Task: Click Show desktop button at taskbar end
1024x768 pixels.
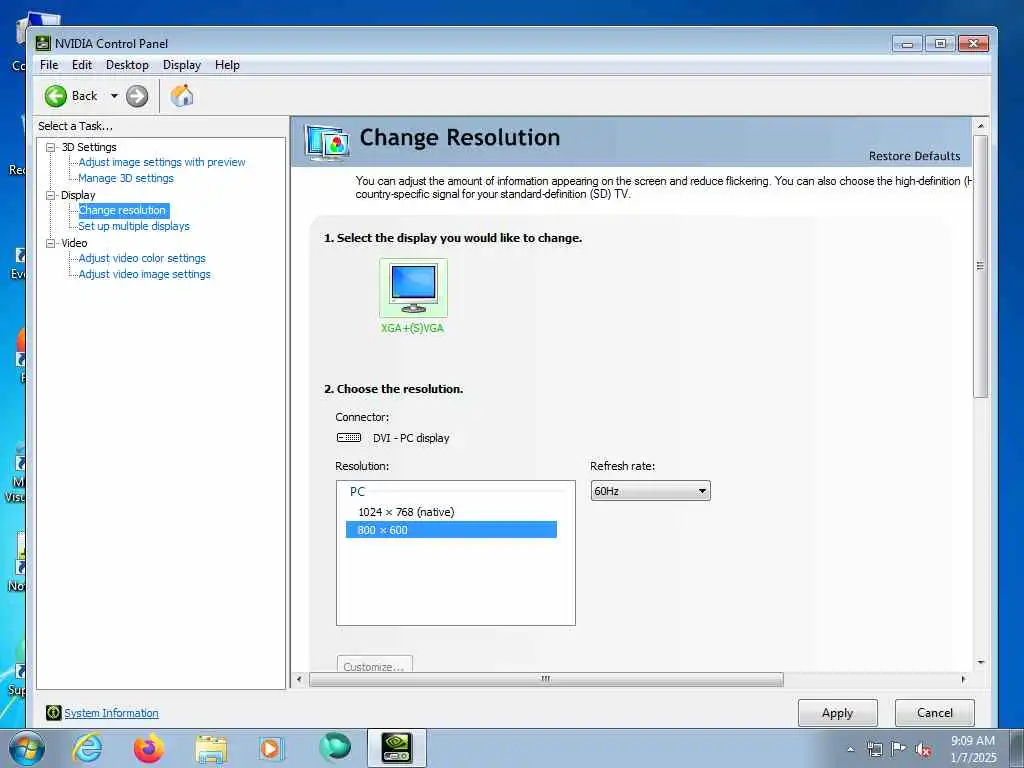Action: coord(1017,748)
